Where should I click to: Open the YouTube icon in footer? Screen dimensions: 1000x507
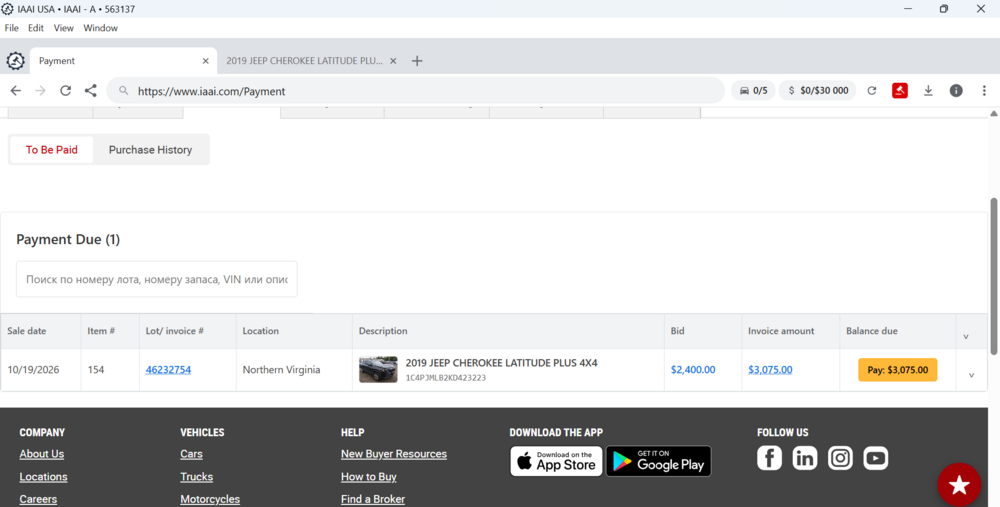pyautogui.click(x=876, y=458)
